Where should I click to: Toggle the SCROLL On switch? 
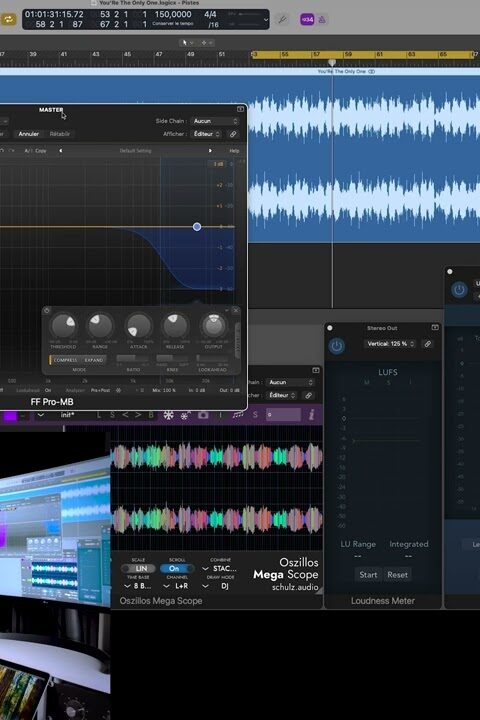pos(177,568)
